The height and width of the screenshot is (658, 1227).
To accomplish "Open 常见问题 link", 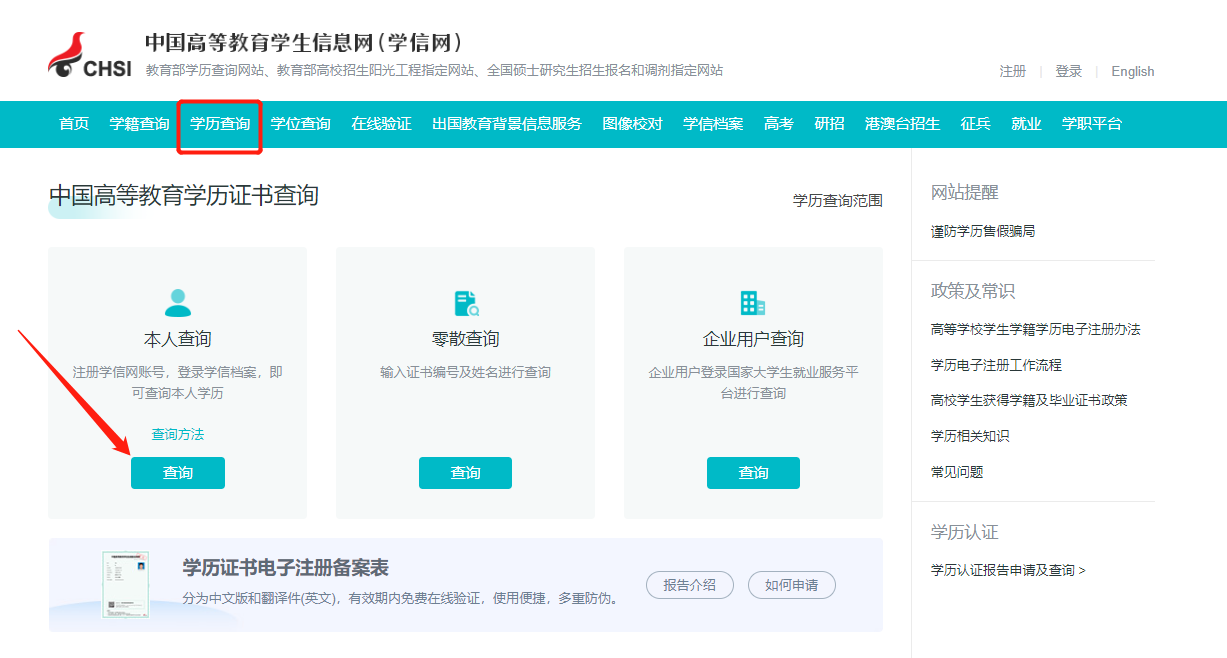I will (957, 472).
